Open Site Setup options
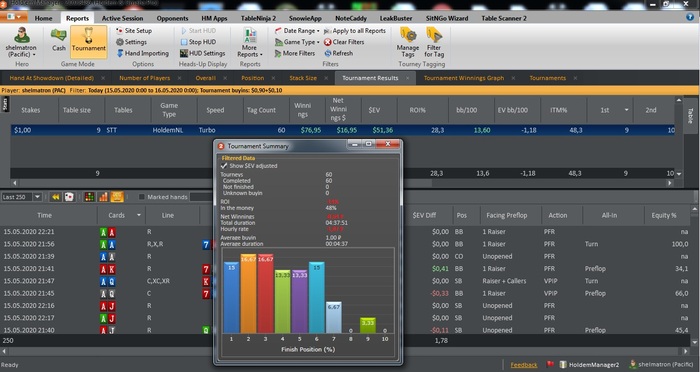This screenshot has height=372, width=700. (x=134, y=30)
